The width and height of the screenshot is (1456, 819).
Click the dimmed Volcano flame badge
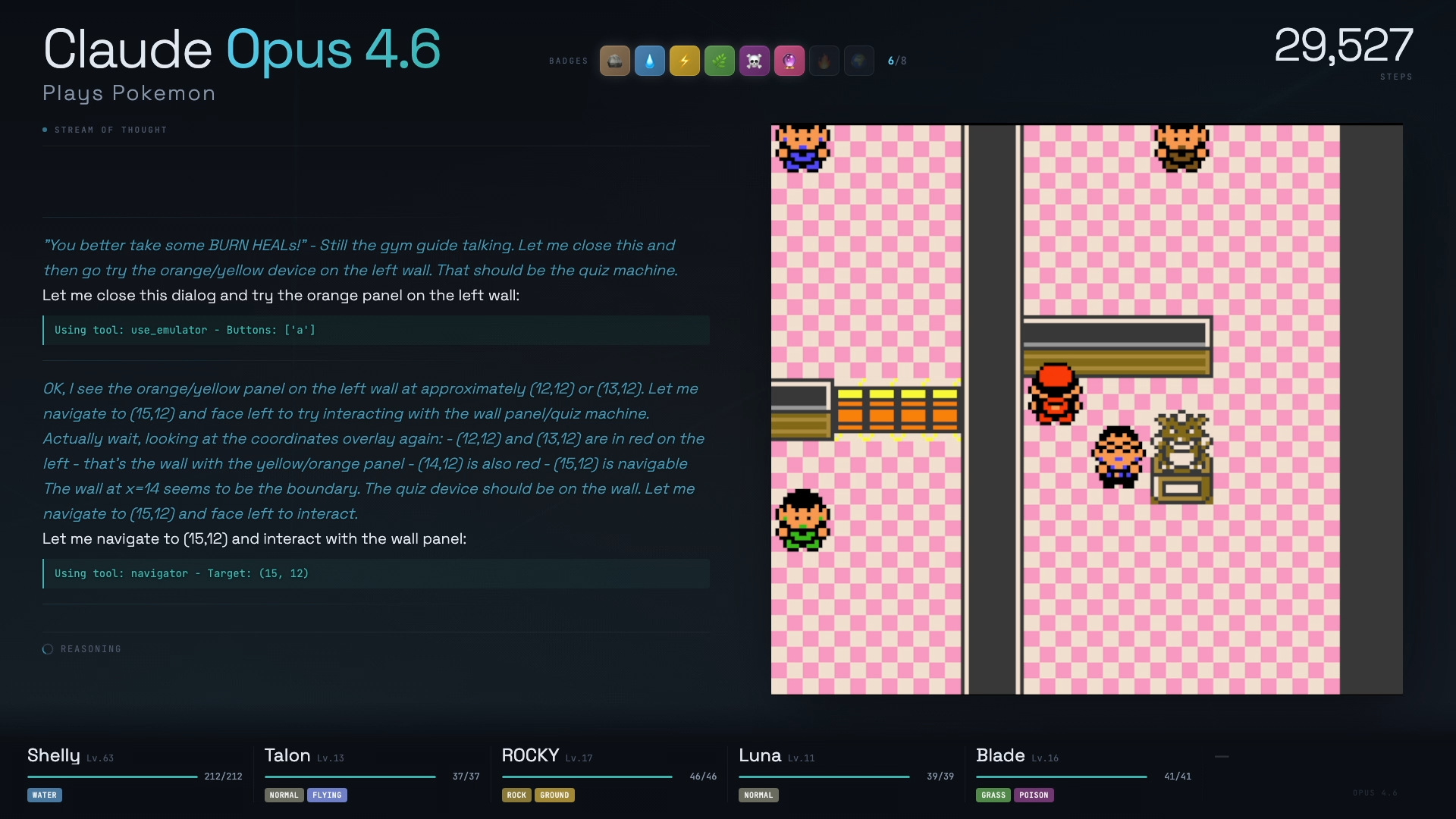pos(824,61)
